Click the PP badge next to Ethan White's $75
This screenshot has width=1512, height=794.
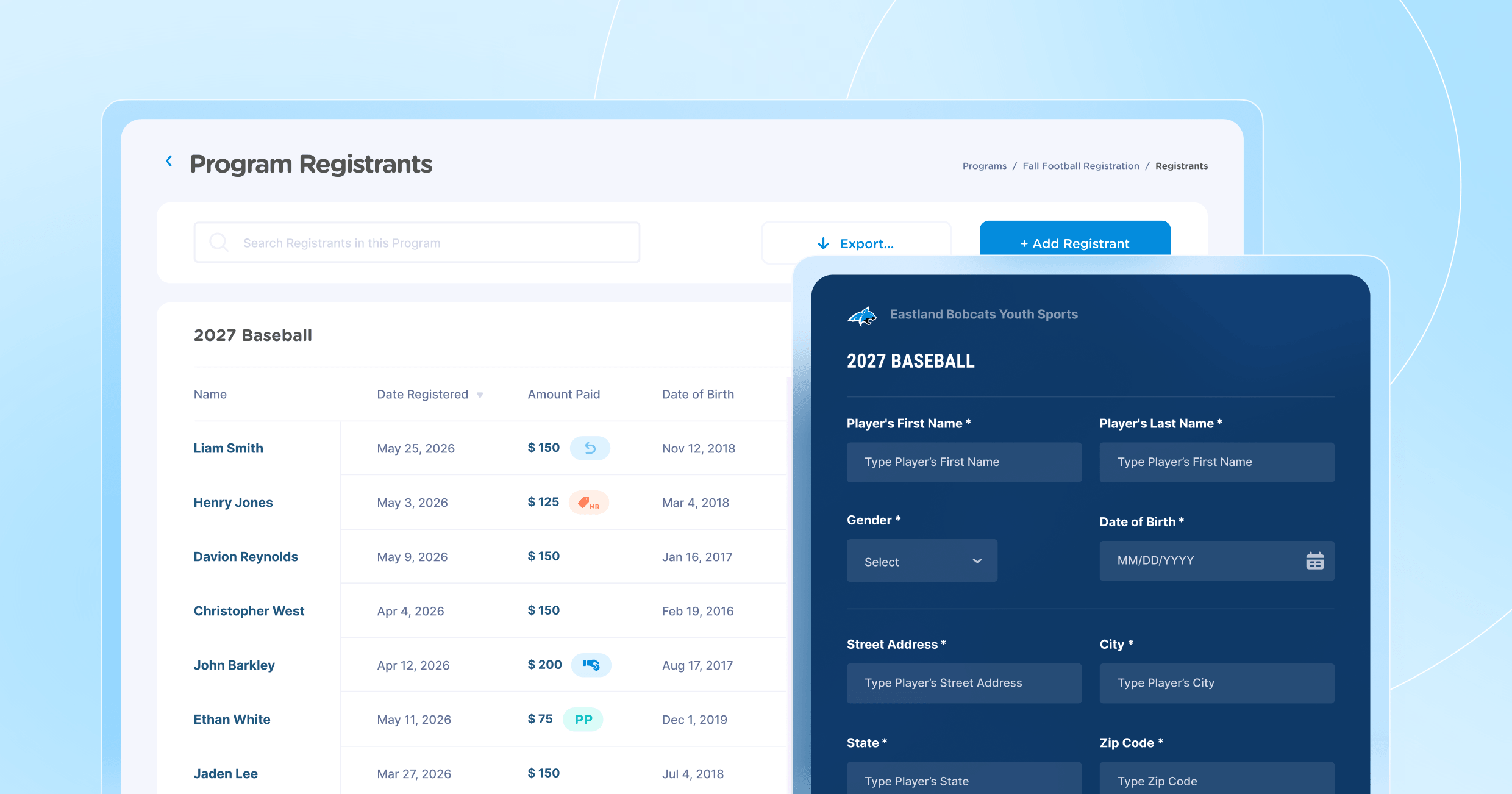coord(583,720)
